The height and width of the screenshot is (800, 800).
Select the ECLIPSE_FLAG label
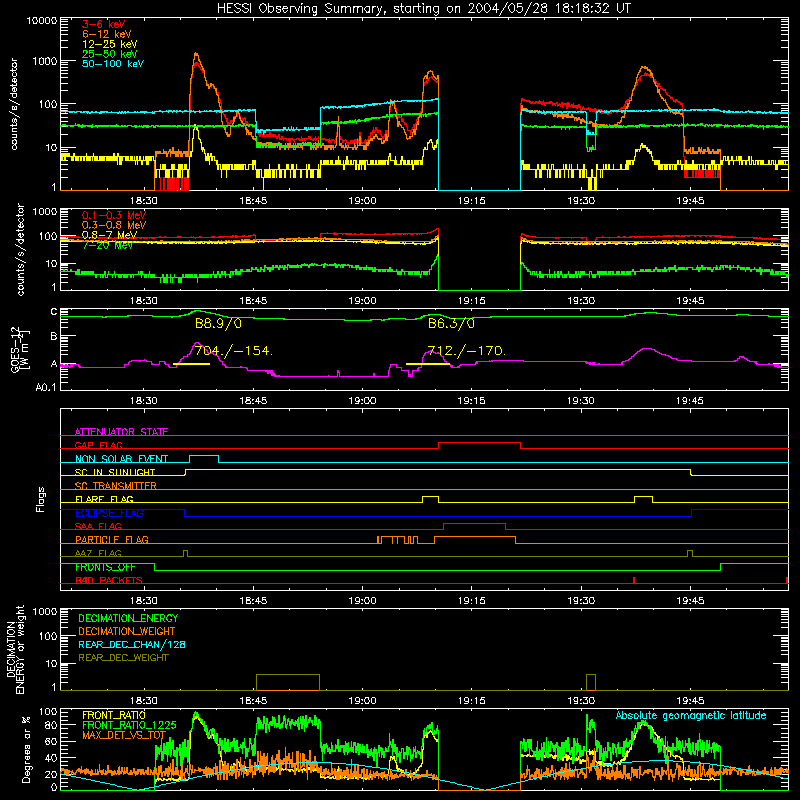click(109, 513)
